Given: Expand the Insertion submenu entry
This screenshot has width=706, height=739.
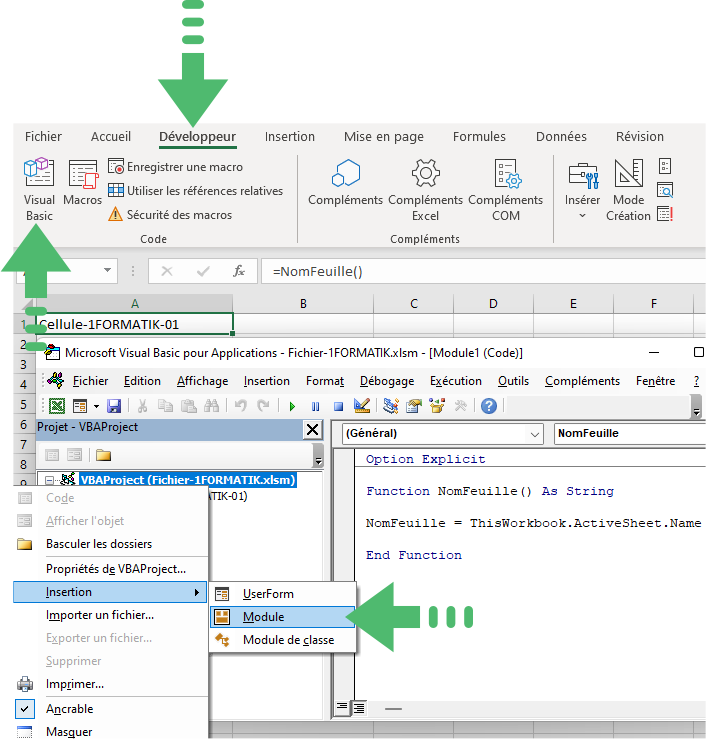Looking at the screenshot, I should click(110, 592).
